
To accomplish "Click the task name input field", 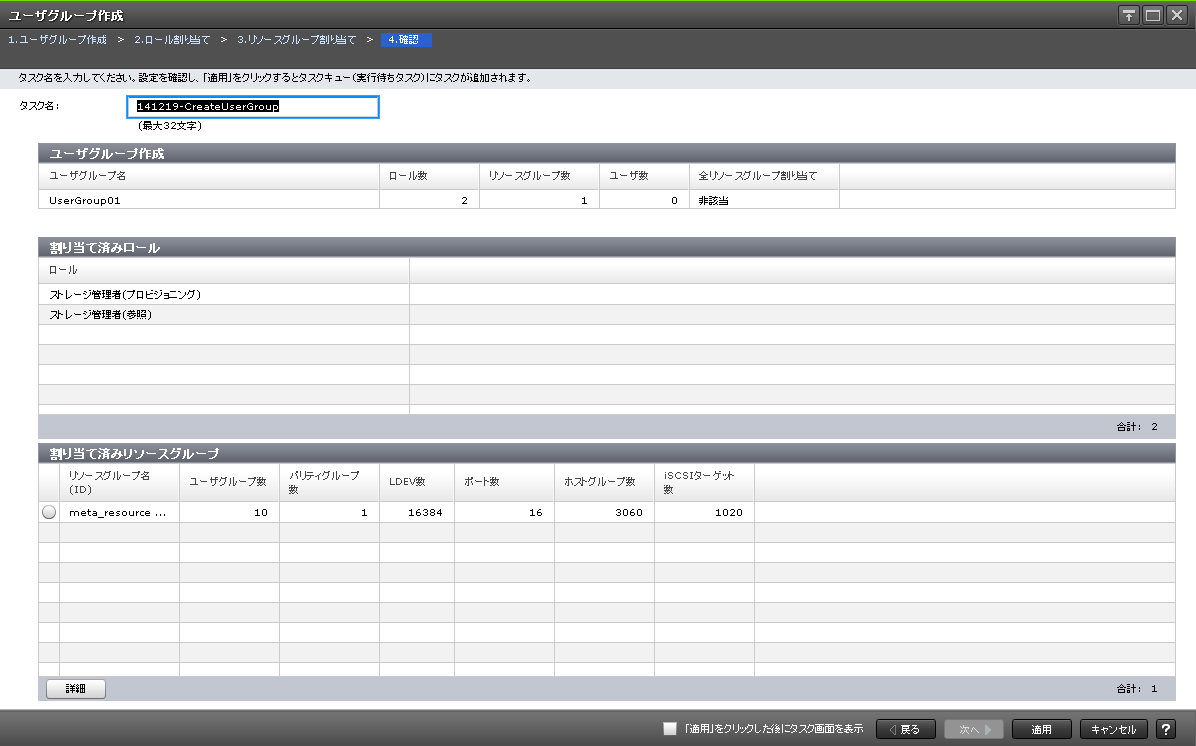I will [253, 107].
